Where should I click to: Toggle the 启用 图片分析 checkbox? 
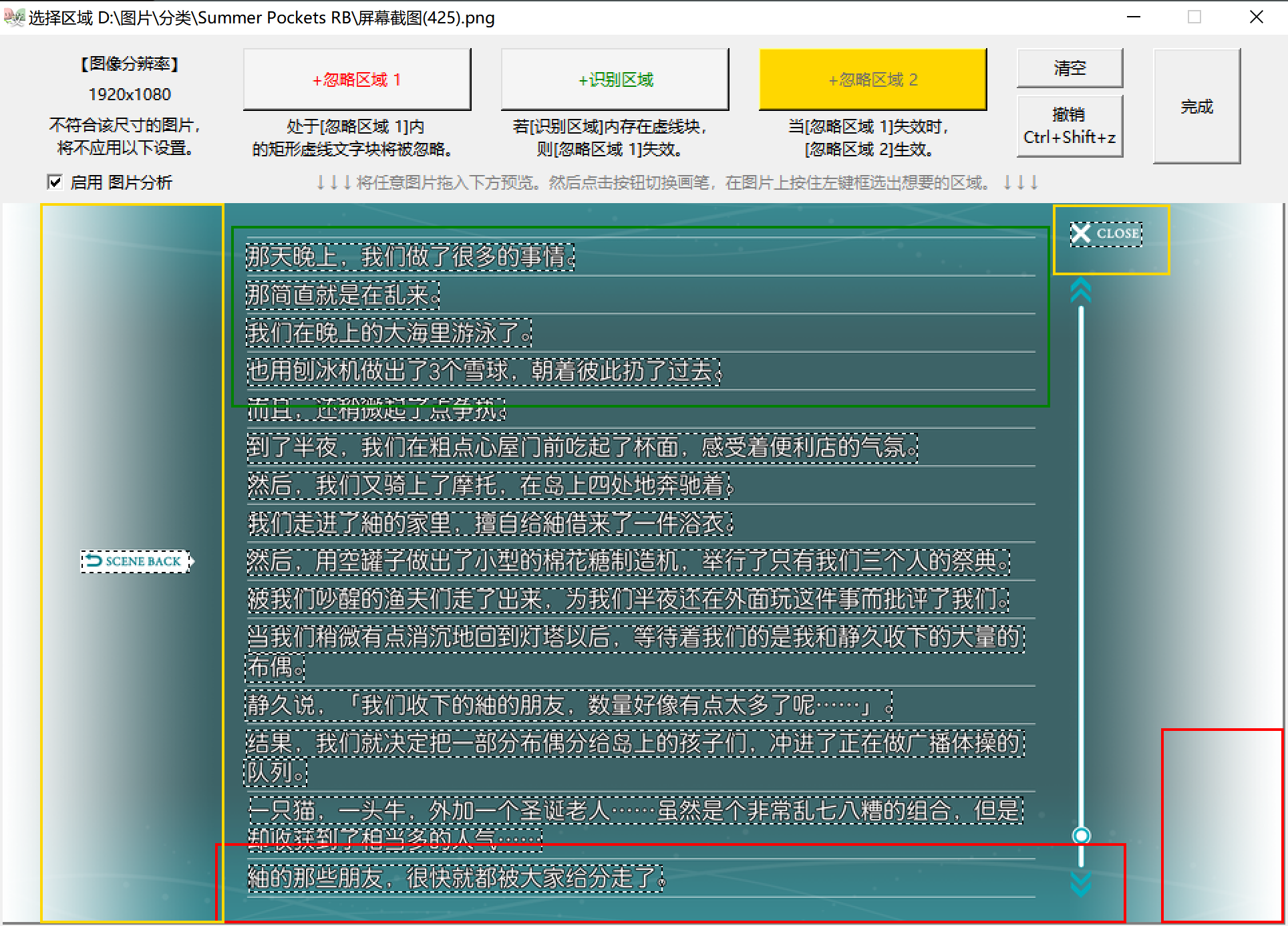tap(55, 182)
